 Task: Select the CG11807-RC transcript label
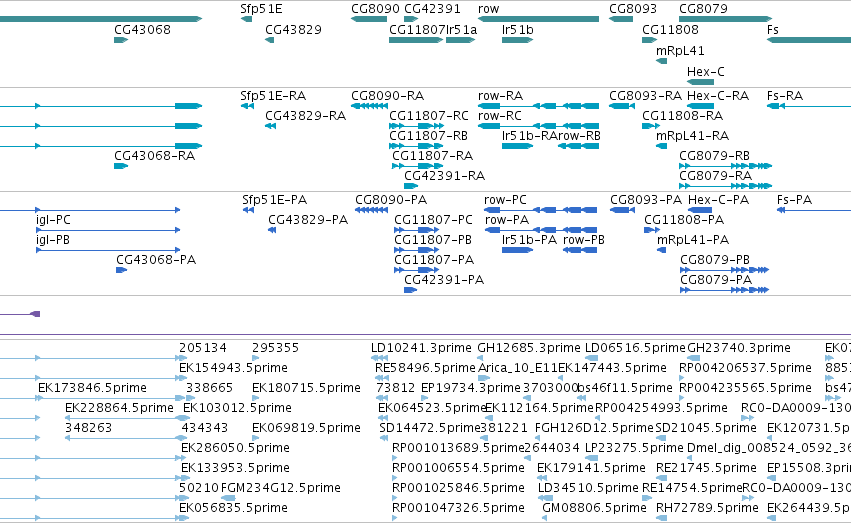(429, 116)
